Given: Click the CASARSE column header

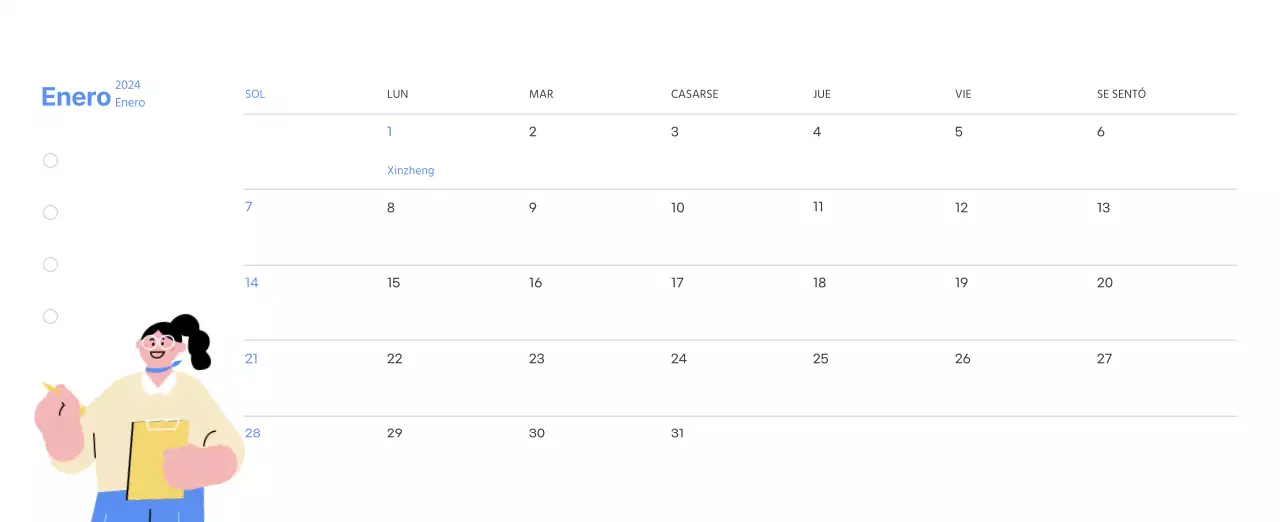Looking at the screenshot, I should pos(694,94).
